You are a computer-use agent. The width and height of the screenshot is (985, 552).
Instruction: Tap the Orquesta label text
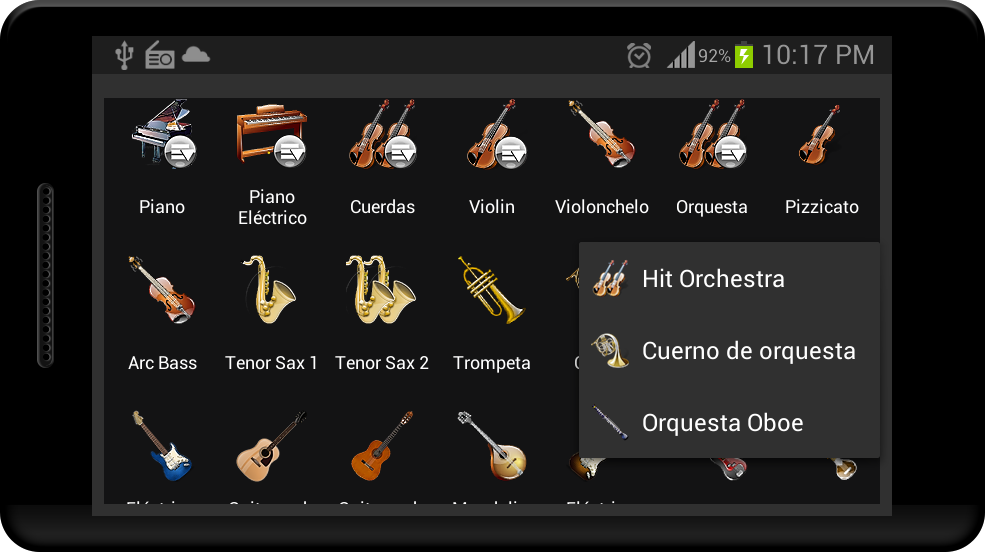point(712,207)
